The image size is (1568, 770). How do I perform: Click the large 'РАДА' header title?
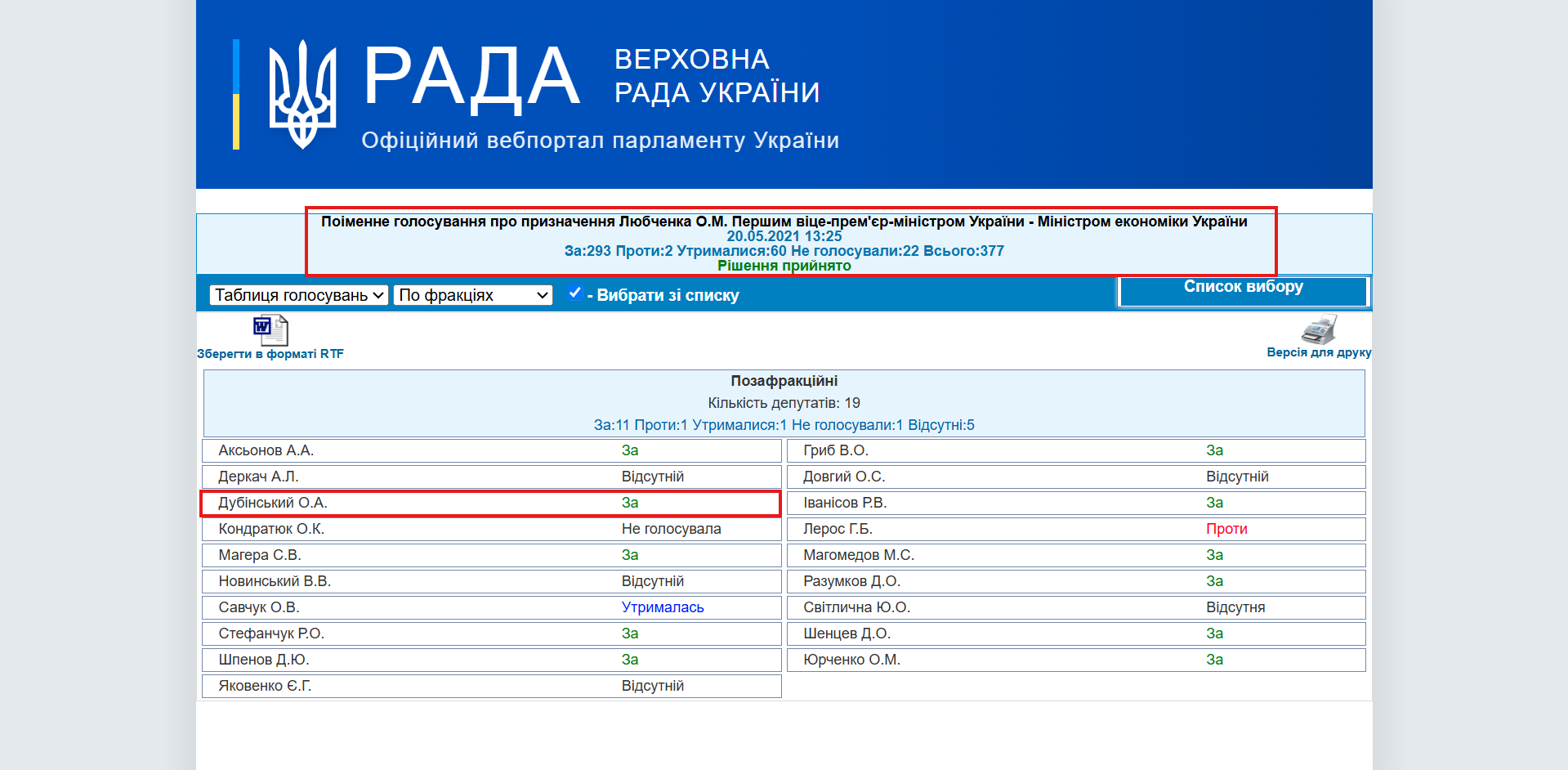point(471,78)
